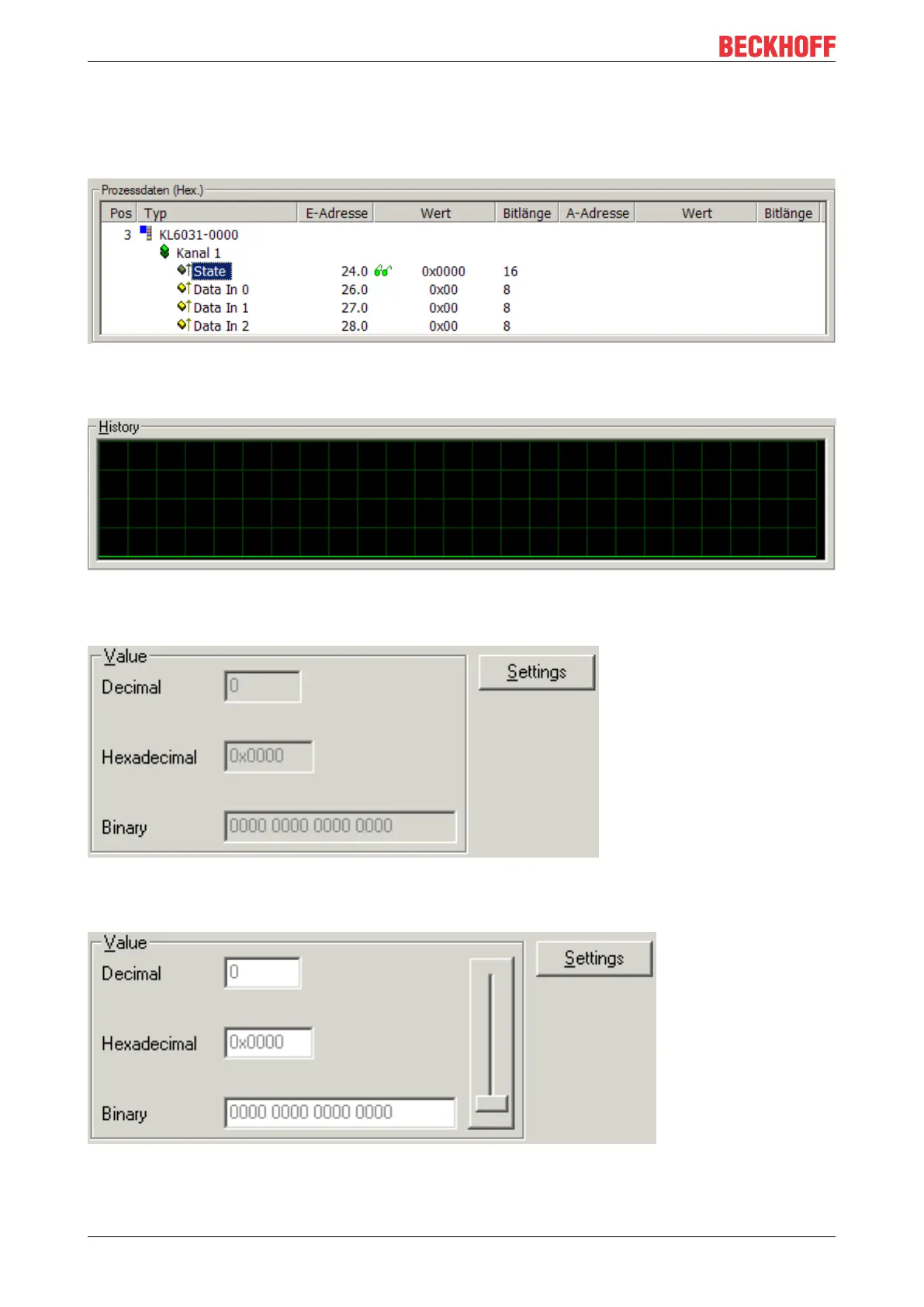The width and height of the screenshot is (924, 1307).
Task: Click the Data In 2 variable icon
Action: point(183,324)
